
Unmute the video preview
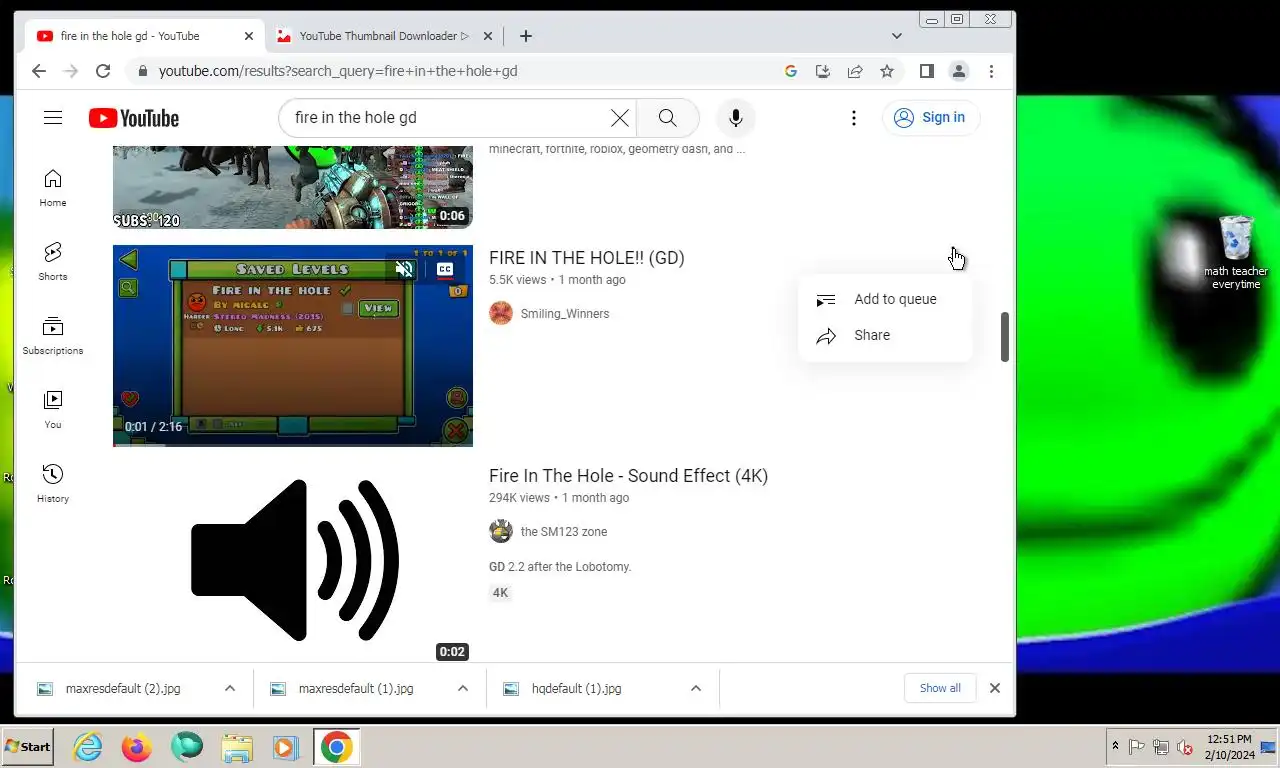(404, 269)
